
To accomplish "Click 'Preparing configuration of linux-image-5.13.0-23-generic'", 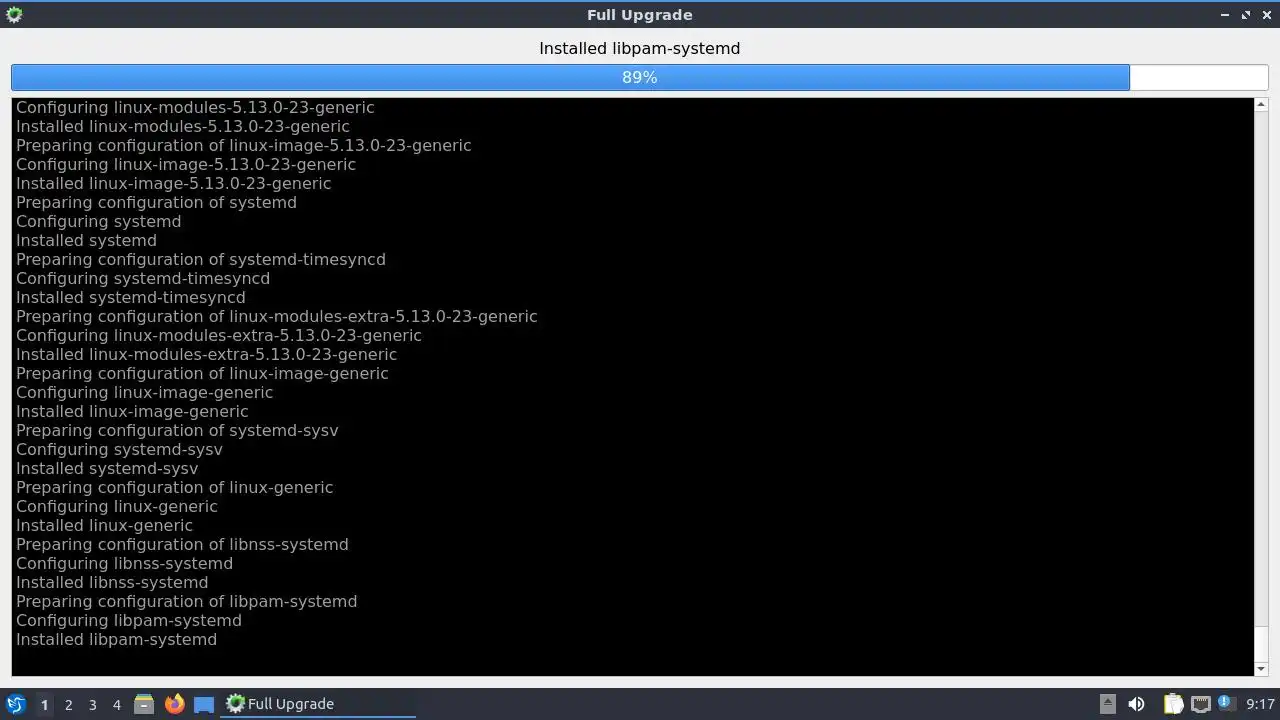I will [244, 145].
